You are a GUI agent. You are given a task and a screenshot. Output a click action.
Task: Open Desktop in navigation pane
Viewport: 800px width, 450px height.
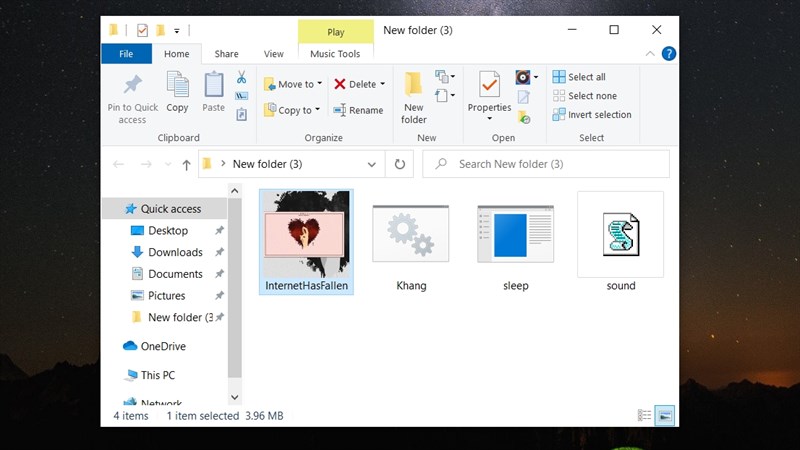tap(168, 231)
